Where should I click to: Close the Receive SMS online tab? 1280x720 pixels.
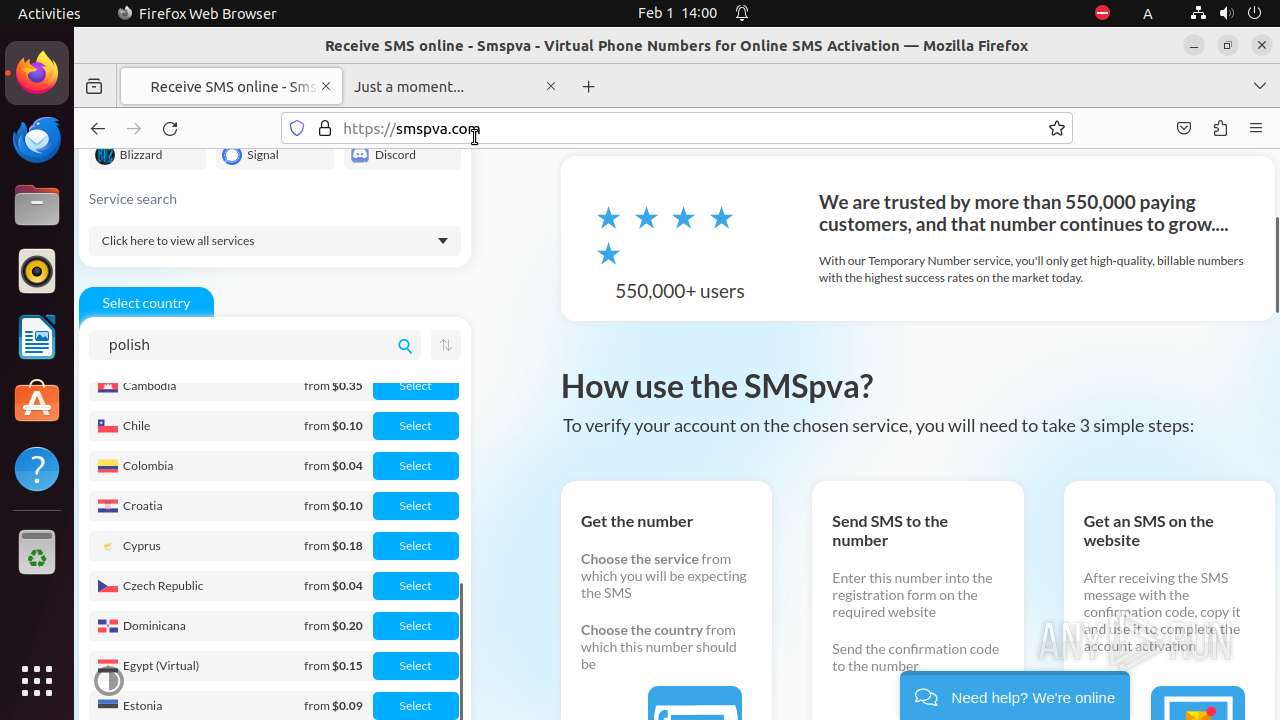326,86
